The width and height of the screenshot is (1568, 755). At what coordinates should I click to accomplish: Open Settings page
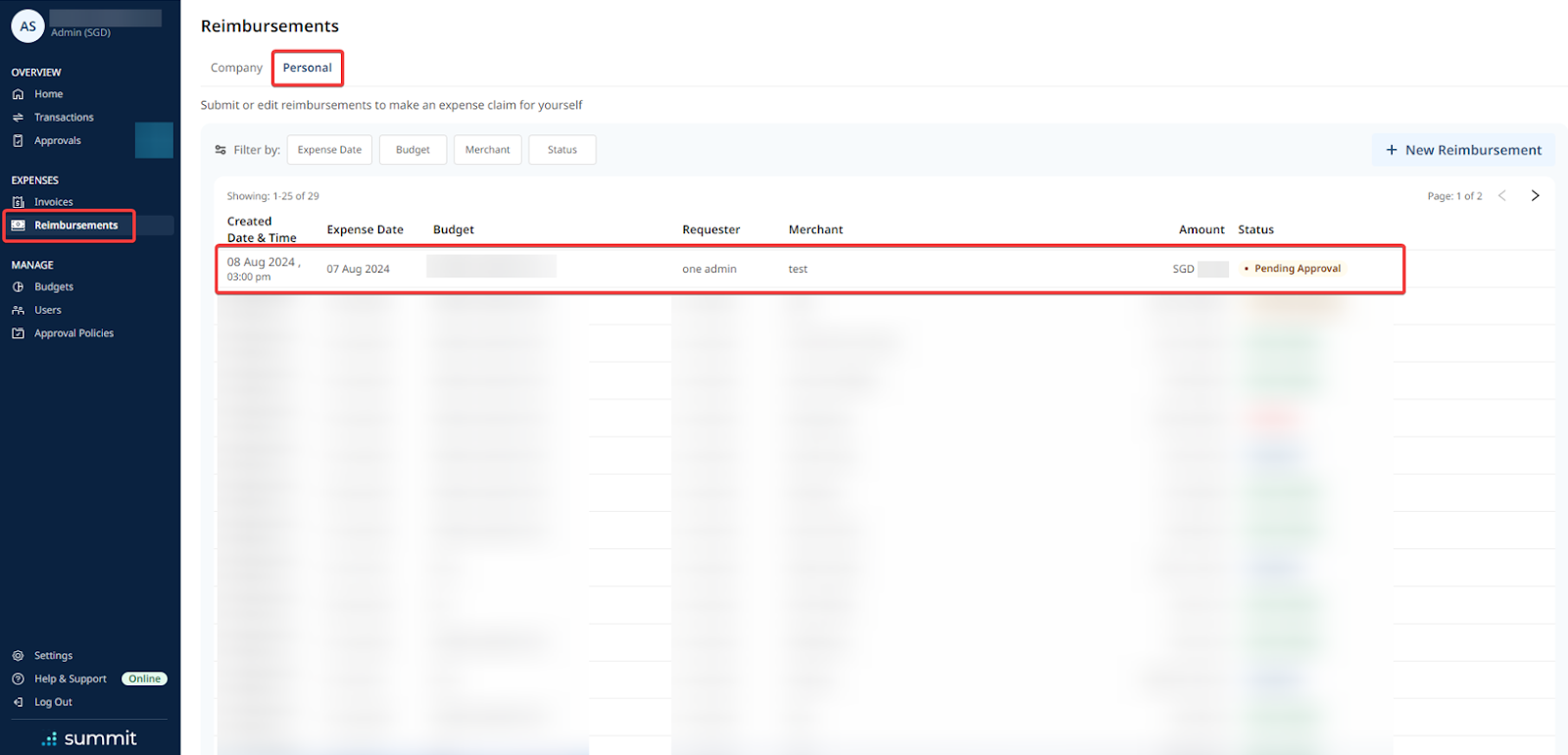coord(53,656)
